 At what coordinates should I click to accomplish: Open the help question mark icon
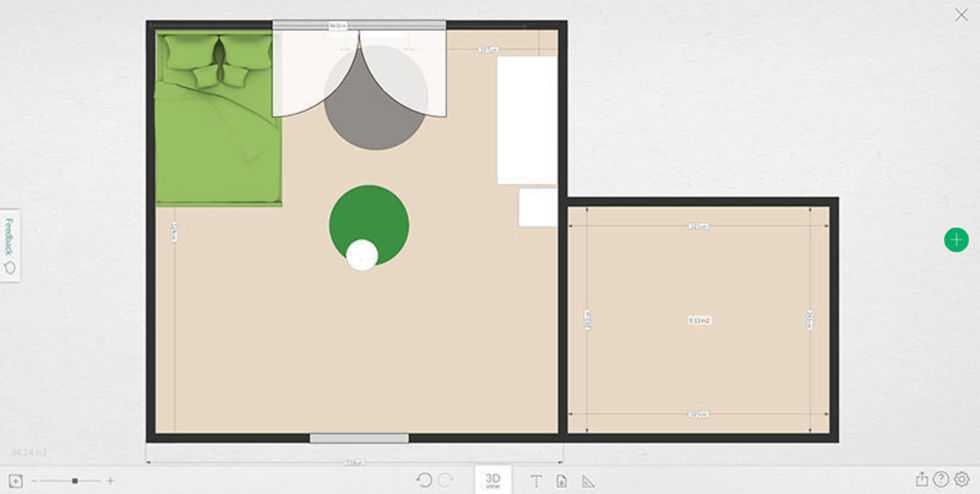tap(941, 480)
